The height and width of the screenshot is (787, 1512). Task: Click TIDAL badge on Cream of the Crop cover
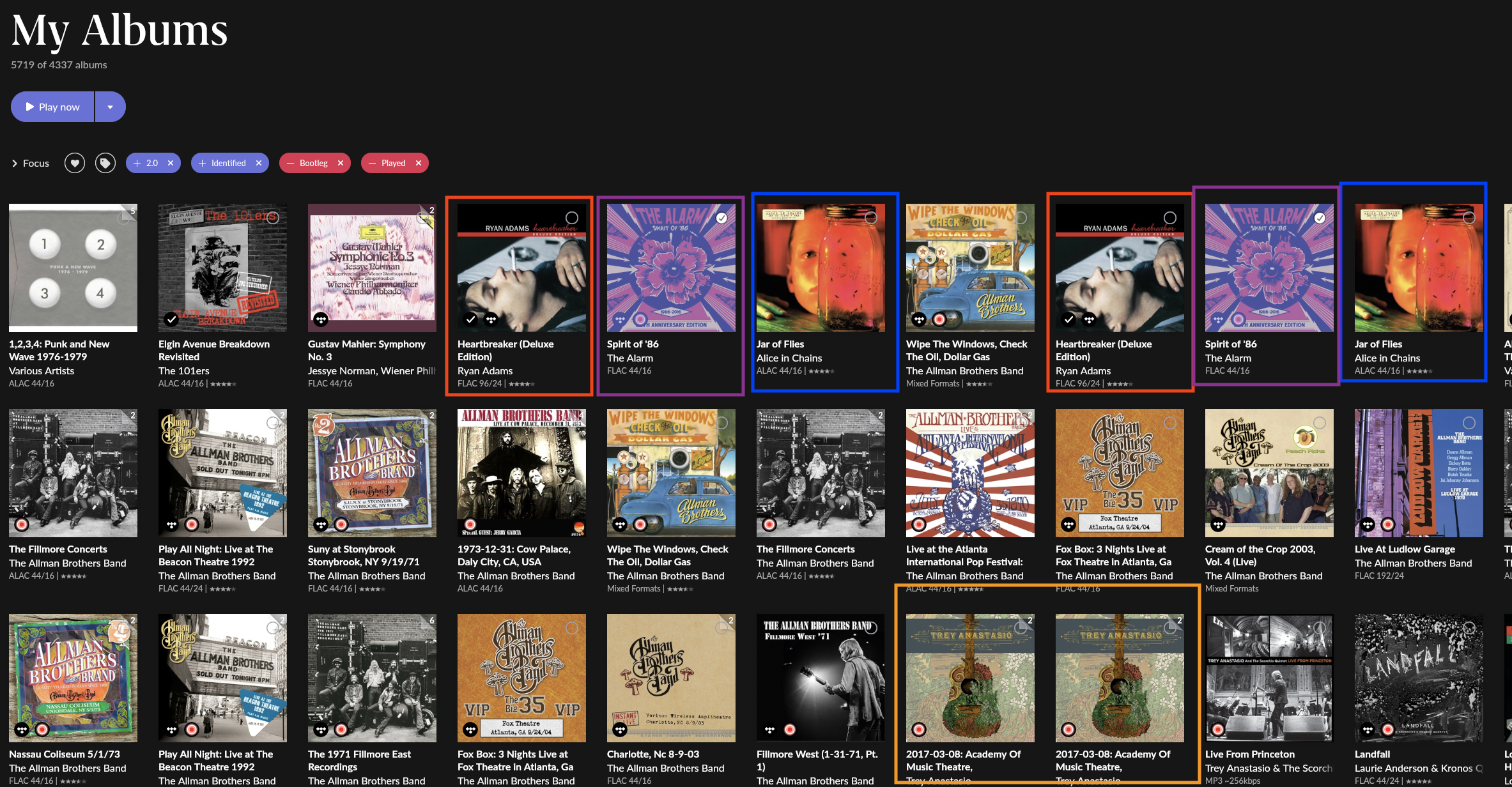pyautogui.click(x=1218, y=524)
